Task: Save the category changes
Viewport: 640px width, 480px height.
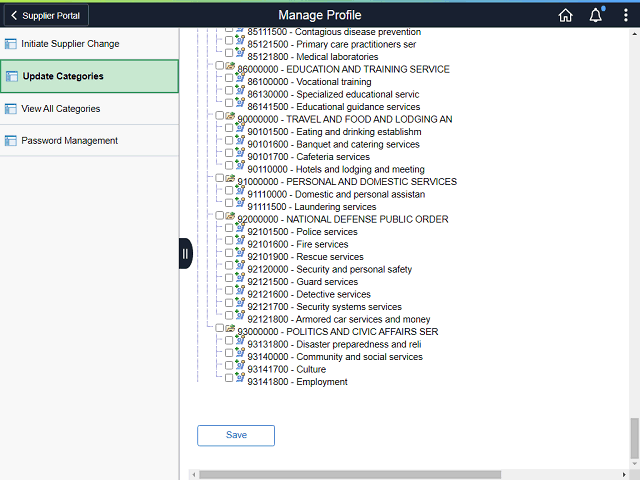Action: [x=236, y=436]
